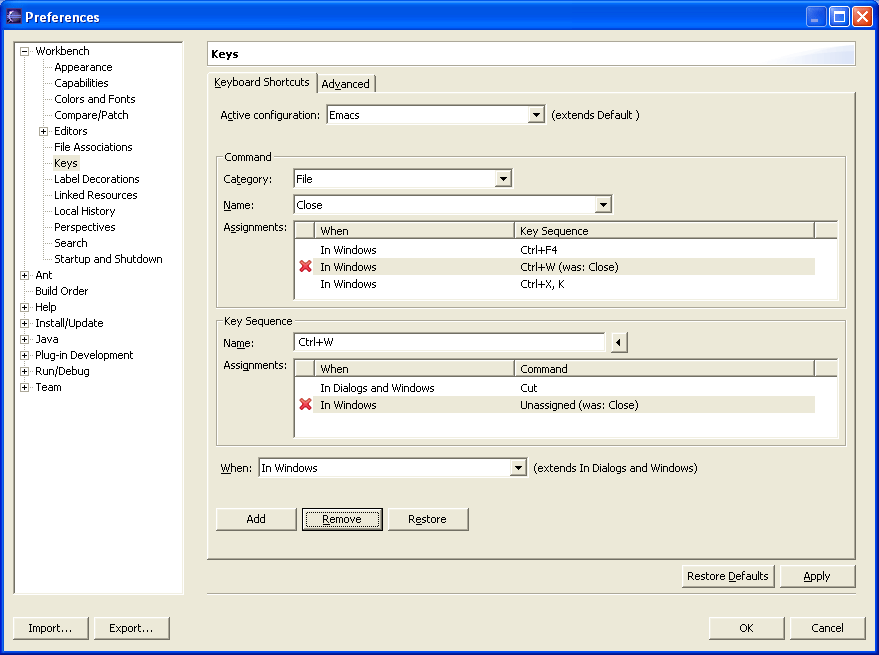
Task: Select Build Order in the tree
Action: coord(61,291)
